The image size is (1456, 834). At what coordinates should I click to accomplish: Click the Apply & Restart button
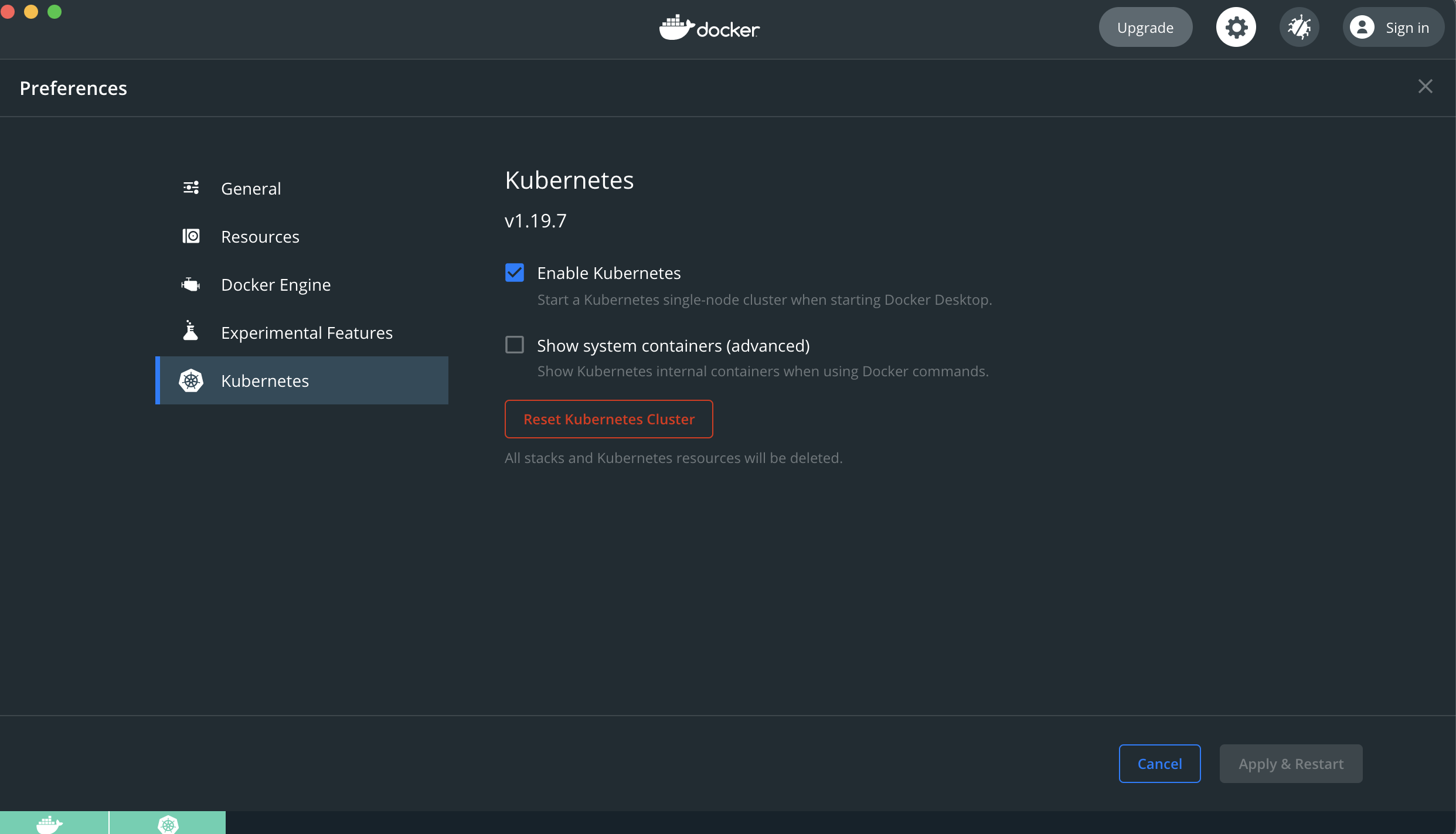click(1290, 764)
